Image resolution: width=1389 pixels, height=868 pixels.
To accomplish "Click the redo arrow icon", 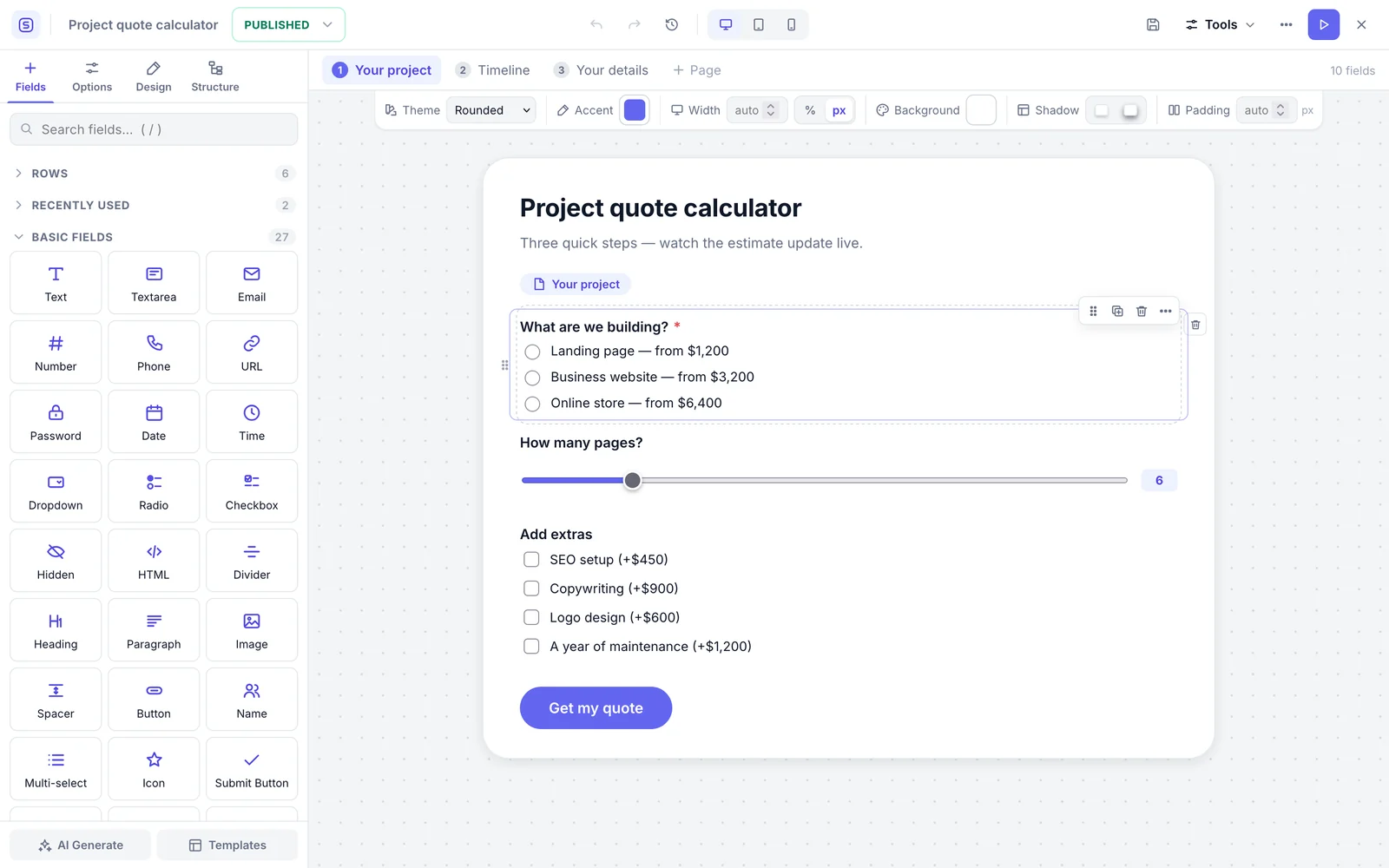I will click(x=635, y=24).
